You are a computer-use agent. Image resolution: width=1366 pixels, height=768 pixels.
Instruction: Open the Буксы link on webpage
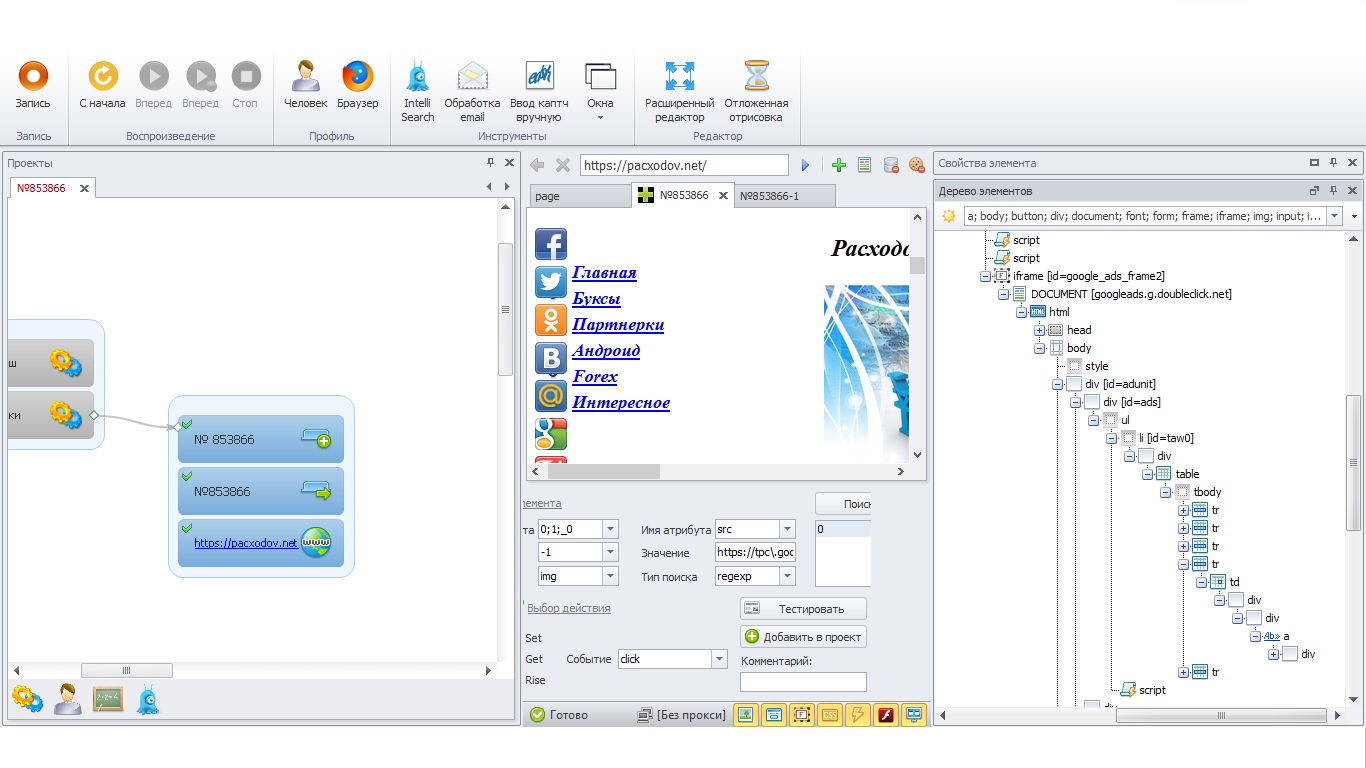pyautogui.click(x=596, y=299)
